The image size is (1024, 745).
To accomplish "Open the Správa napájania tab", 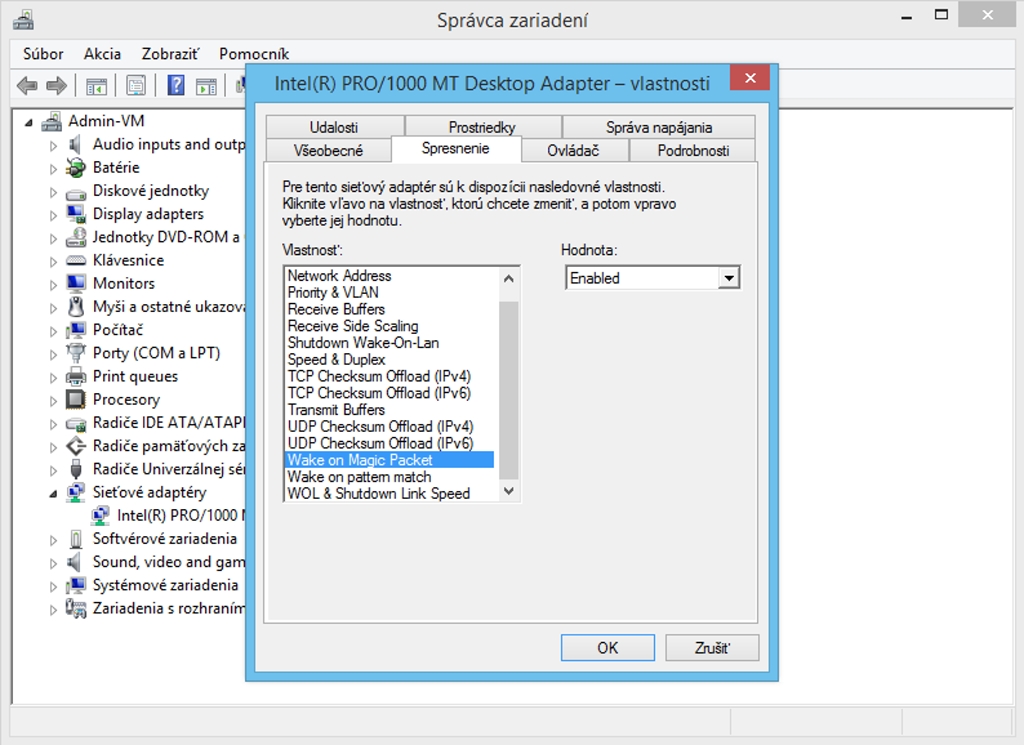I will pos(658,127).
